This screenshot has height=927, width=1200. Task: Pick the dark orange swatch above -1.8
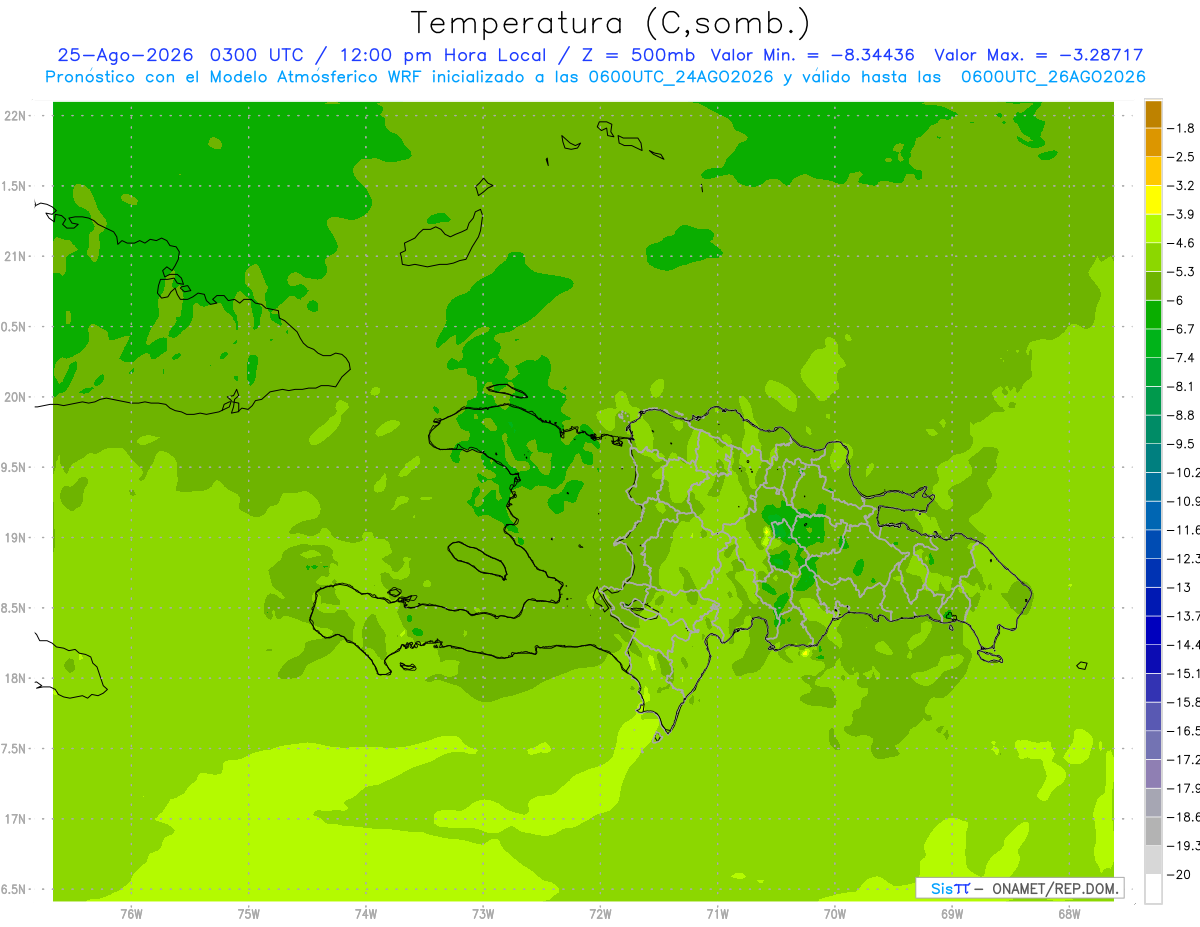click(x=1154, y=114)
